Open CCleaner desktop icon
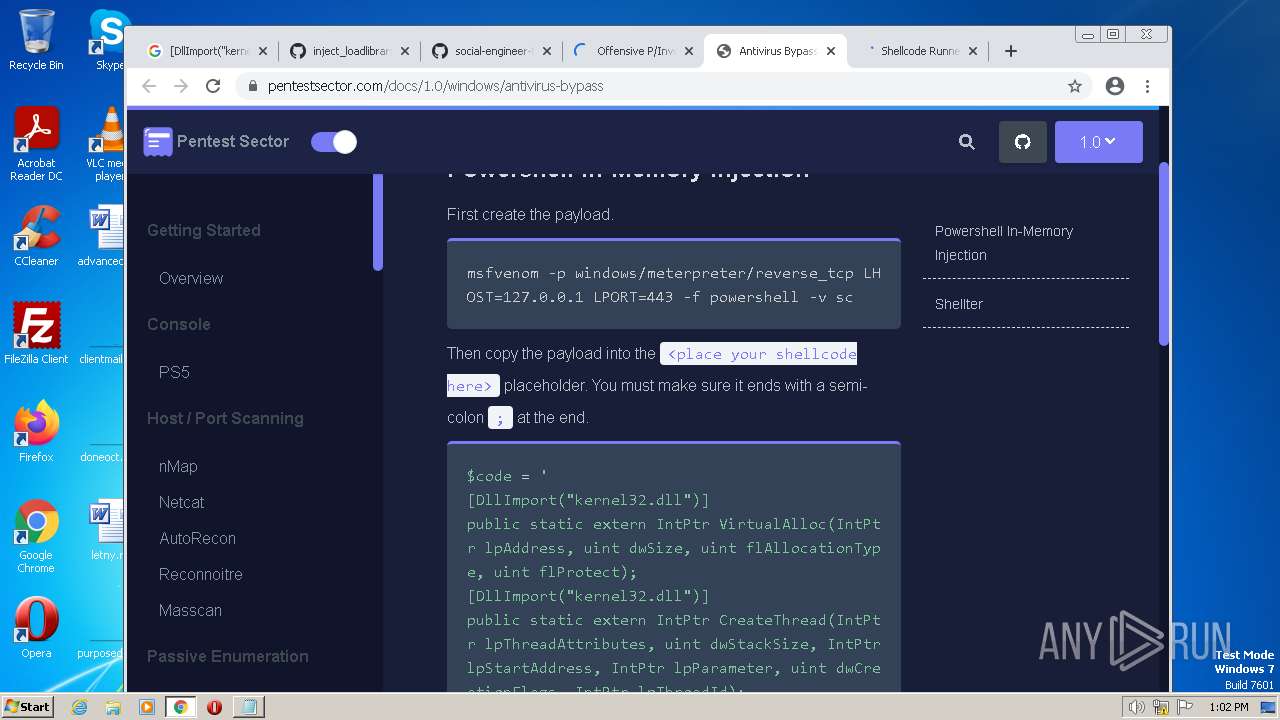1280x720 pixels. [x=36, y=237]
